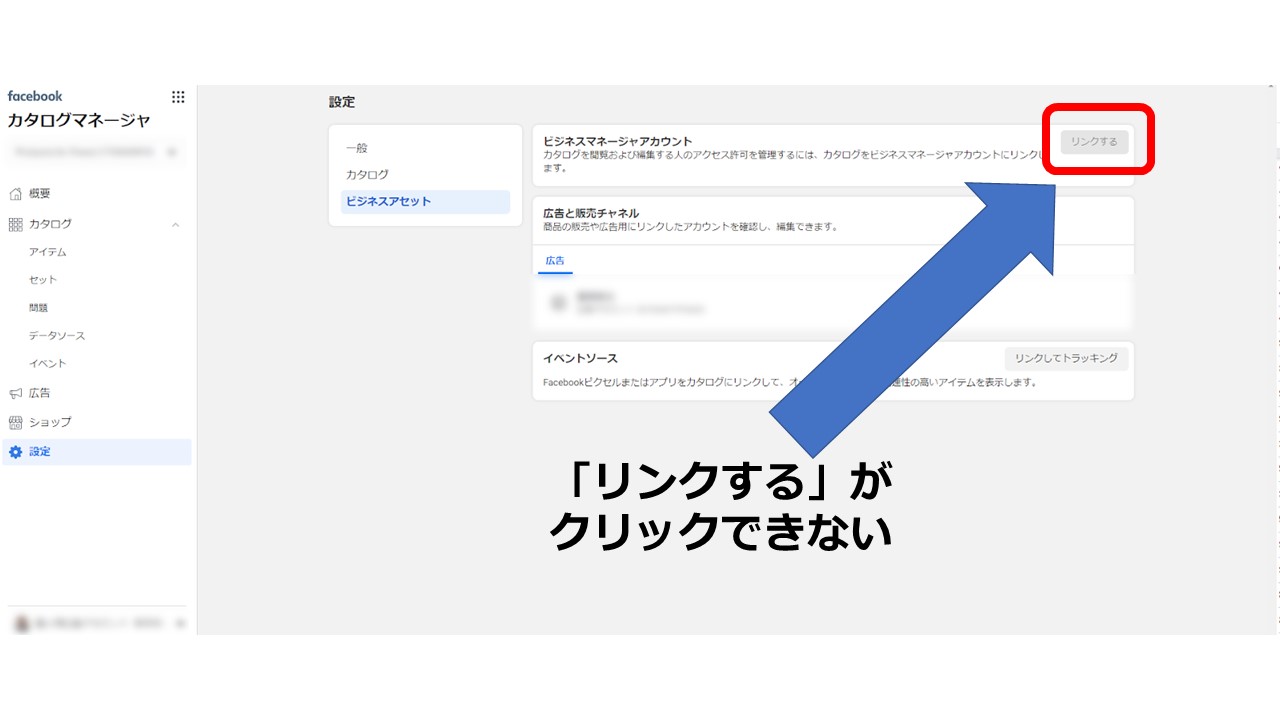1280x720 pixels.
Task: Click the blurred user avatar at bottom-left
Action: pyautogui.click(x=21, y=623)
